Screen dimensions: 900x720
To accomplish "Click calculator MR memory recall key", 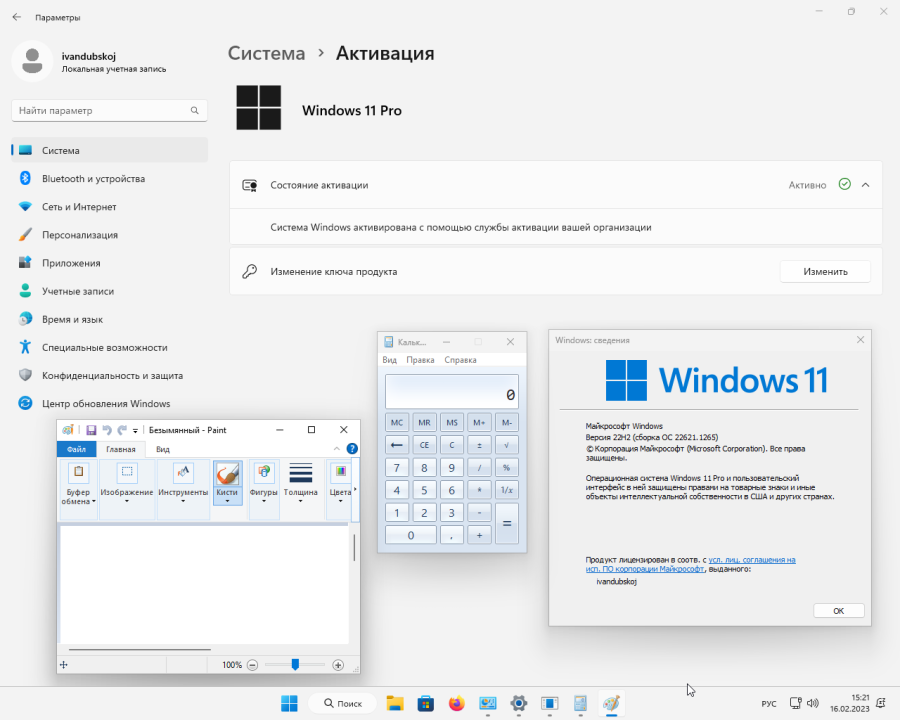I will [424, 423].
